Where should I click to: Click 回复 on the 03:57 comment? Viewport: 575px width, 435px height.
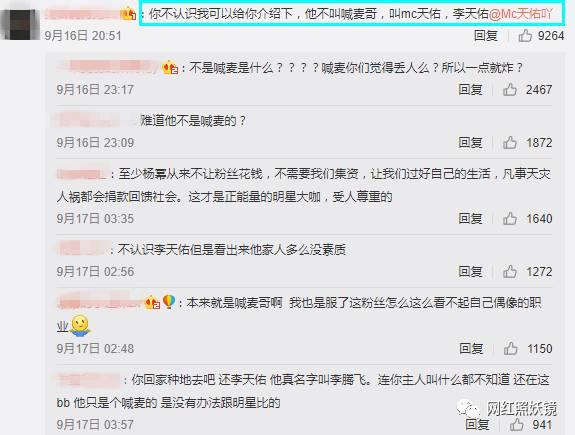477,424
